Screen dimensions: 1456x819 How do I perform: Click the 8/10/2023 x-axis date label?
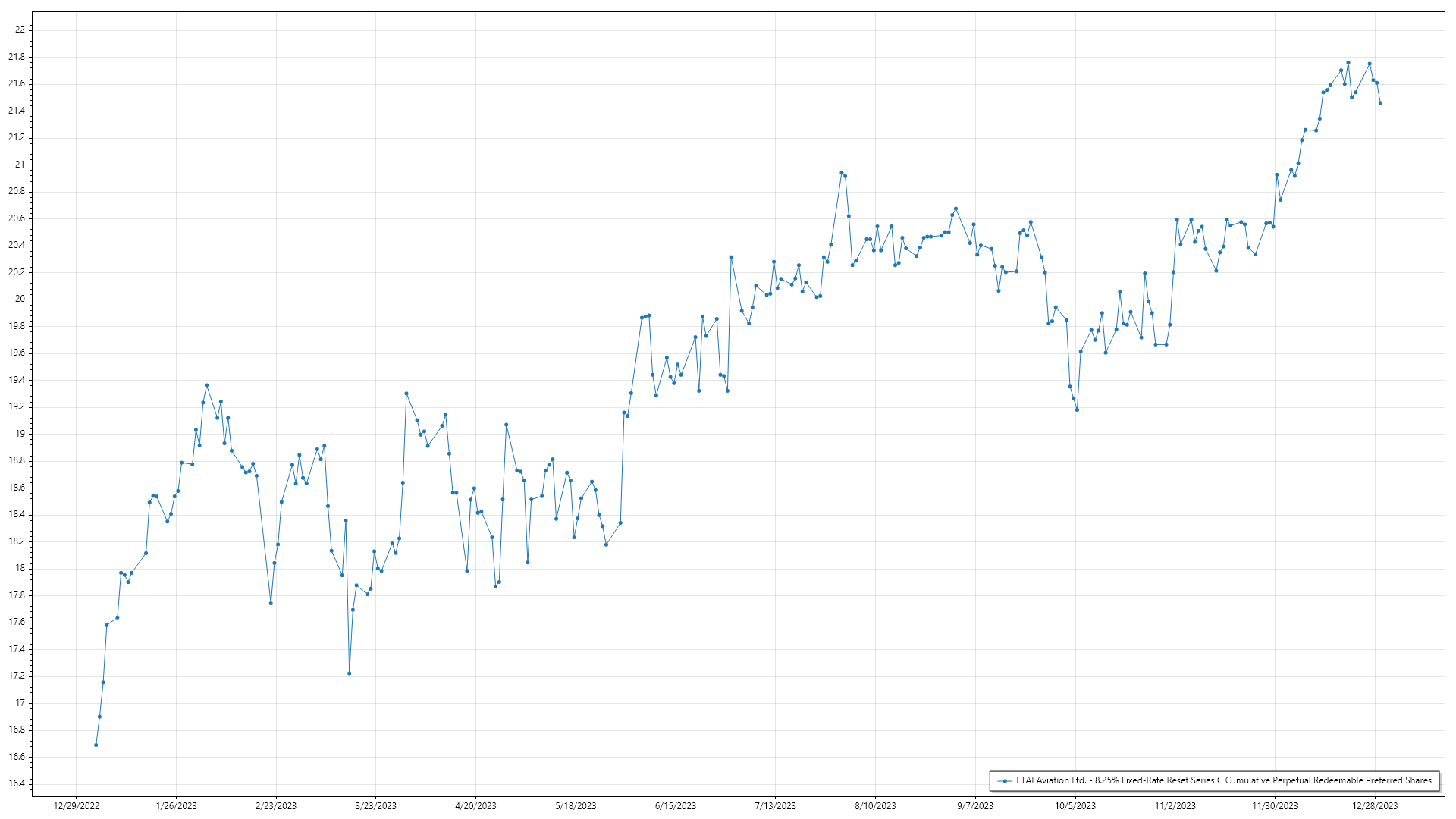(x=875, y=806)
